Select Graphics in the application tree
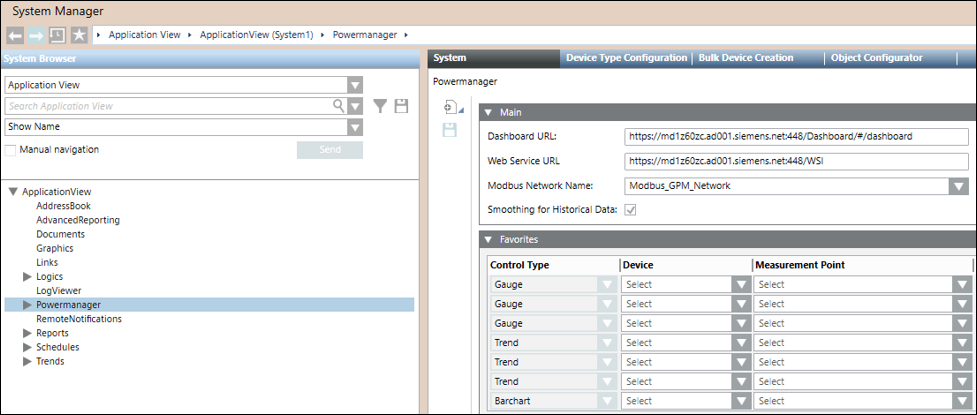 coord(54,248)
